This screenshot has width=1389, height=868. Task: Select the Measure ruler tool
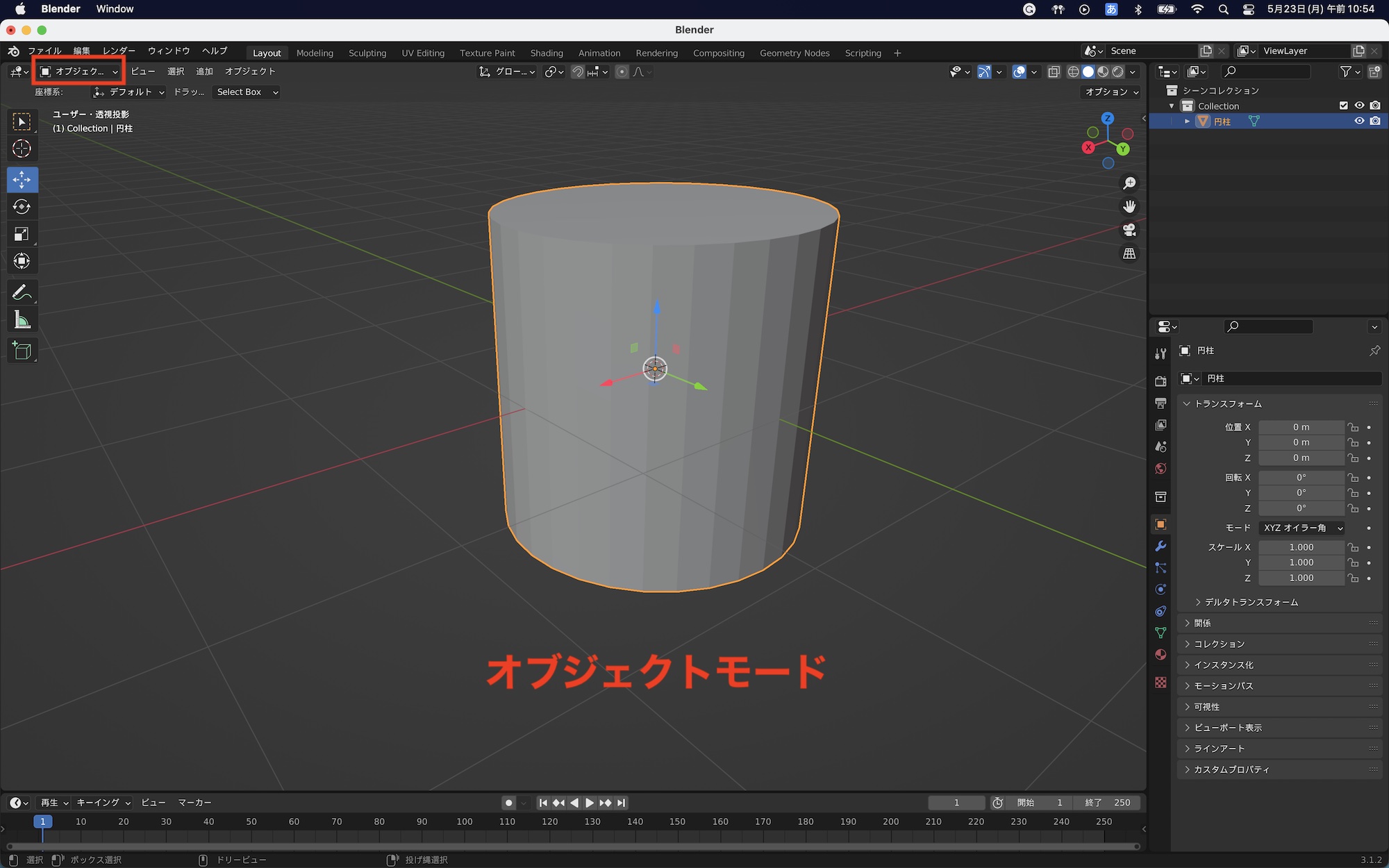click(22, 320)
